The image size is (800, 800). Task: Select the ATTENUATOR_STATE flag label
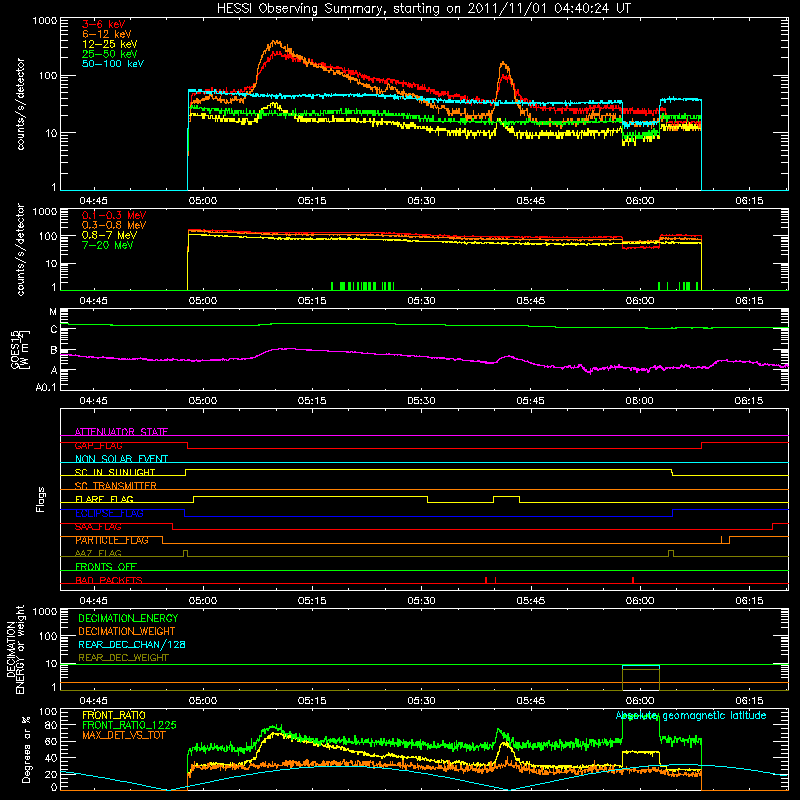click(121, 432)
